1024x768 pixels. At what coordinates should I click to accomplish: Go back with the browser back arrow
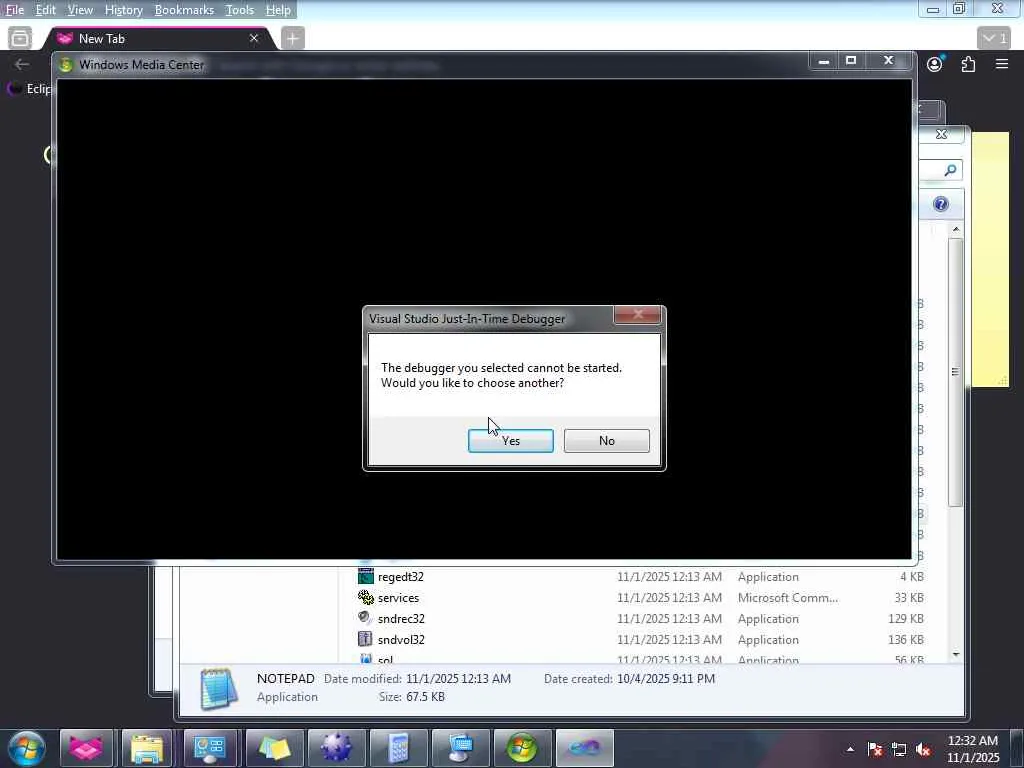[x=22, y=64]
